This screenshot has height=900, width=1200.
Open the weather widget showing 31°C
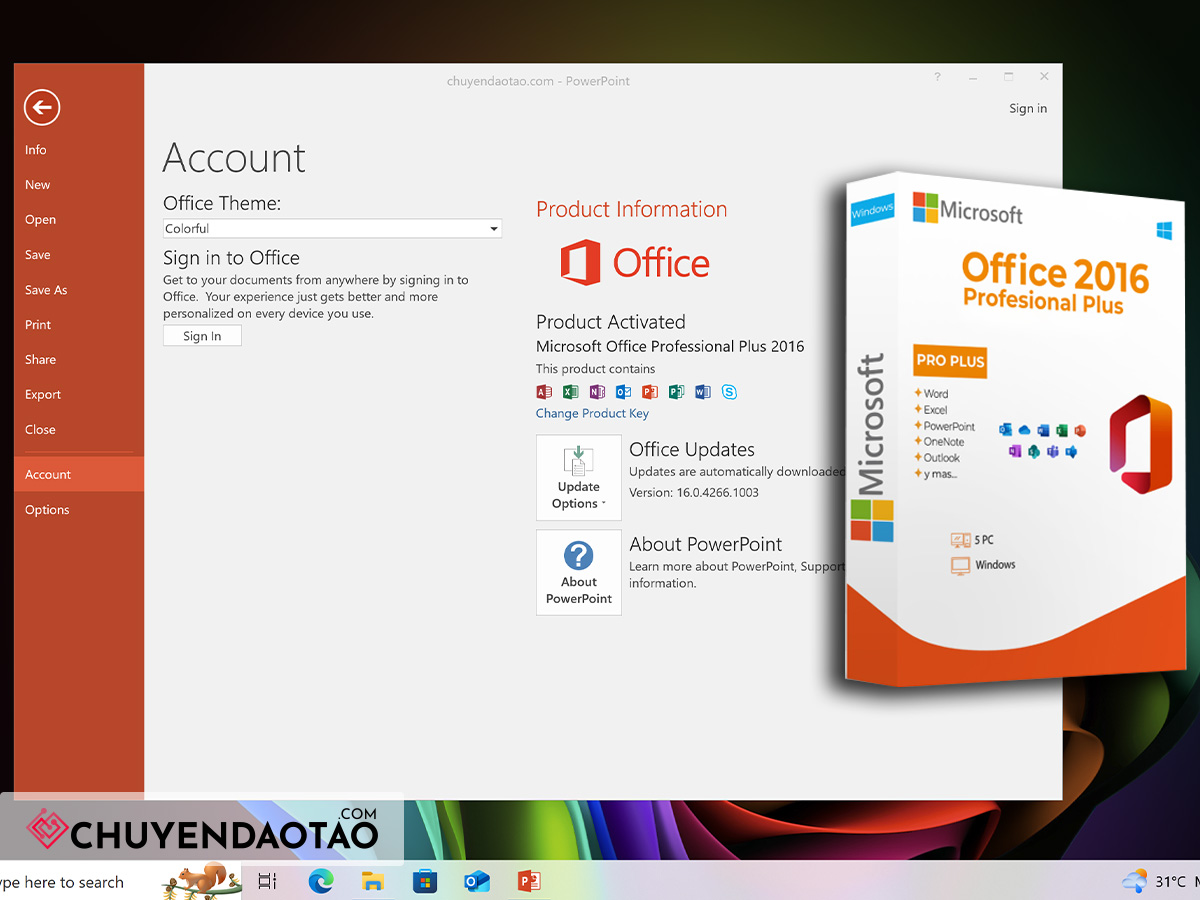point(1156,881)
